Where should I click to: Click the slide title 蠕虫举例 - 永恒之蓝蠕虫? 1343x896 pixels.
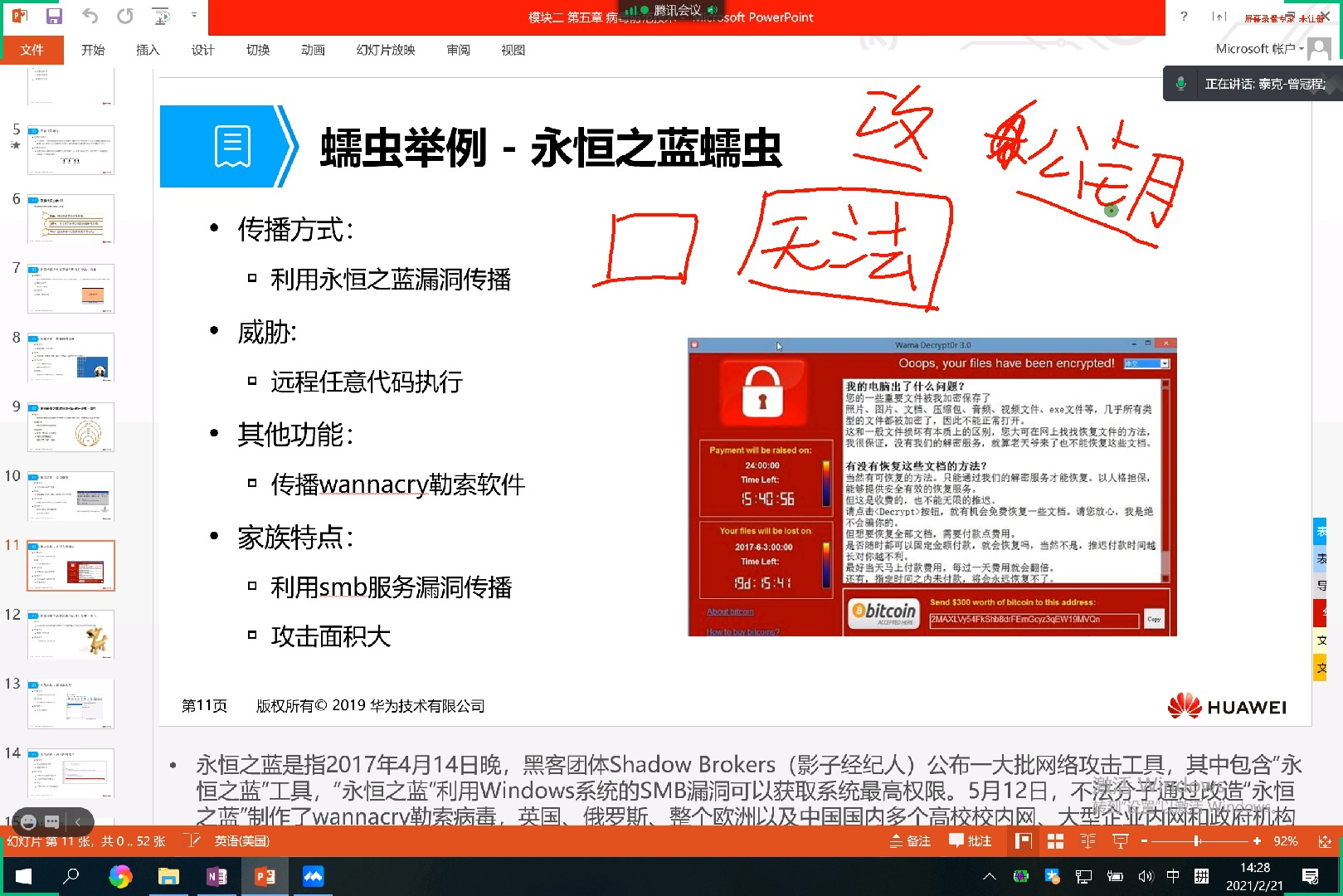tap(551, 148)
